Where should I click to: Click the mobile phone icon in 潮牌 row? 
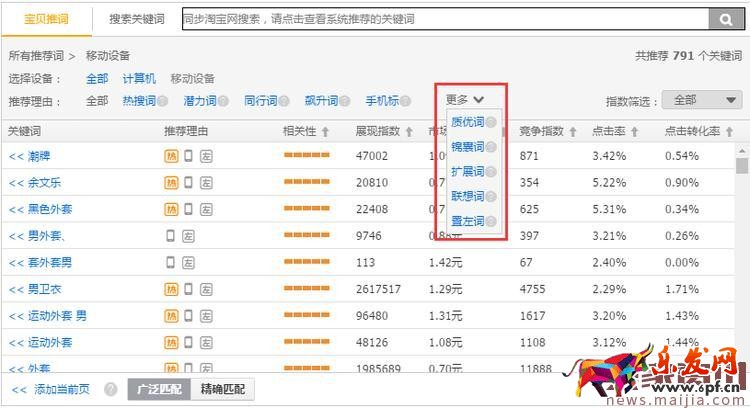(188, 155)
